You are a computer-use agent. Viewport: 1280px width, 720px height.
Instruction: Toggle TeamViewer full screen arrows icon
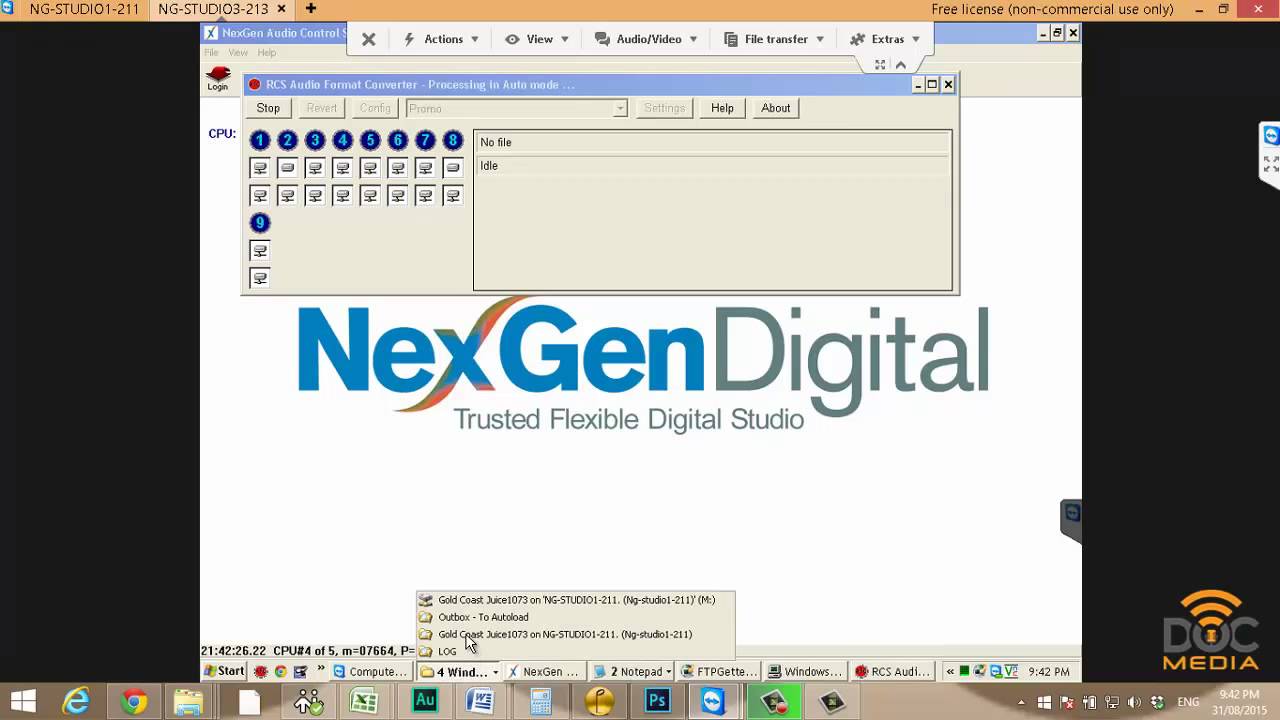click(x=880, y=65)
